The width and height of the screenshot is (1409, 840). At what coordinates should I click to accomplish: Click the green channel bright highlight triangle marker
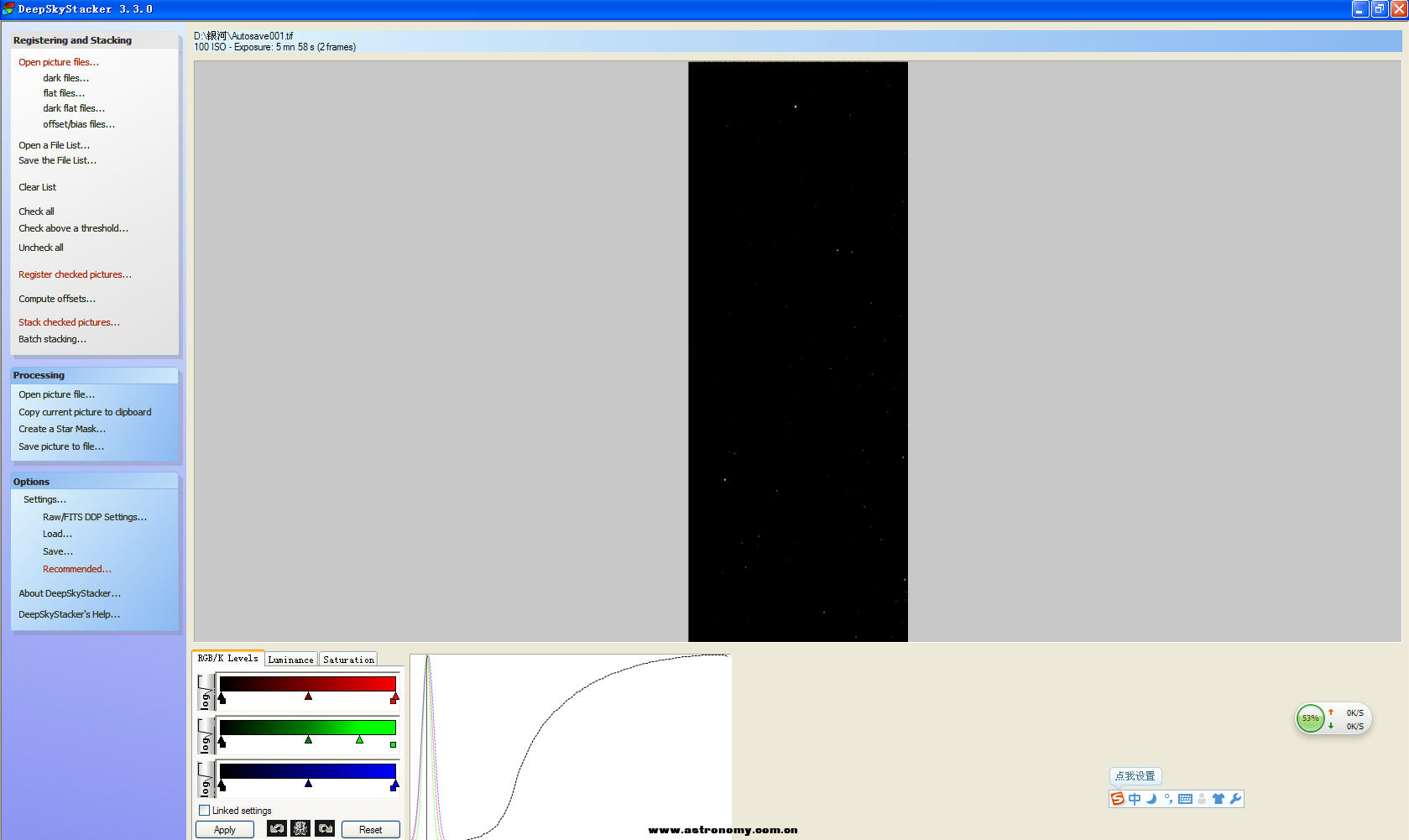pyautogui.click(x=359, y=740)
